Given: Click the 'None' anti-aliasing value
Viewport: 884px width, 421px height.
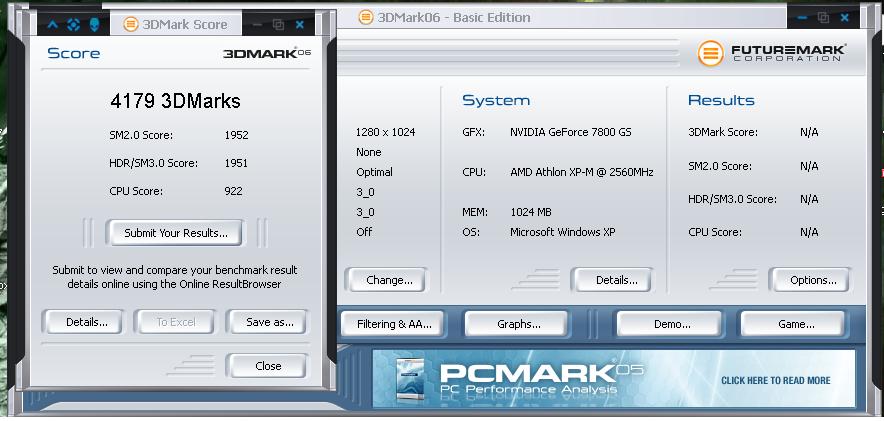Looking at the screenshot, I should pyautogui.click(x=369, y=152).
